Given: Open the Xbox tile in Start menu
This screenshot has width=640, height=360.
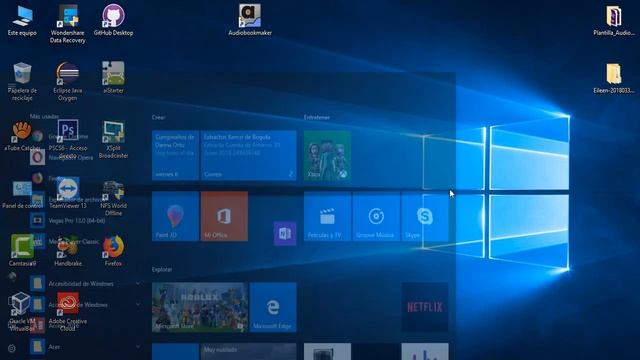Looking at the screenshot, I should click(x=327, y=156).
